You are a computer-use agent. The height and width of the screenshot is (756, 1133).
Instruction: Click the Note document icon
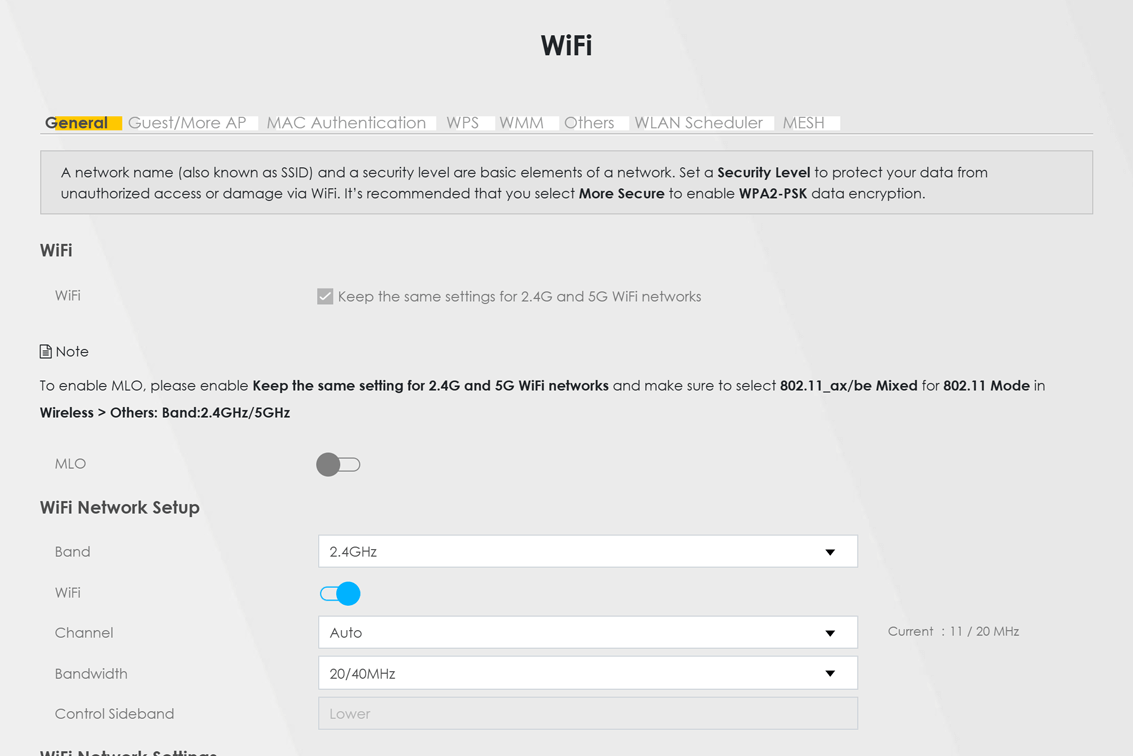coord(45,352)
